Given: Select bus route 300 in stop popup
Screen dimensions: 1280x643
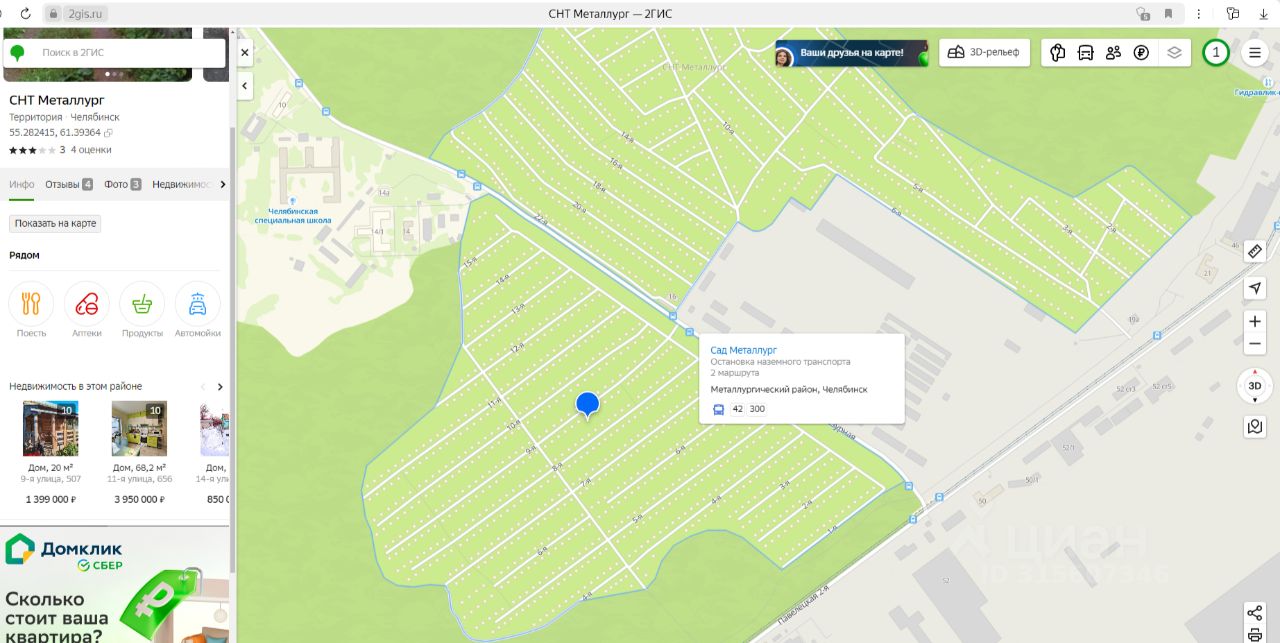Looking at the screenshot, I should point(757,409).
